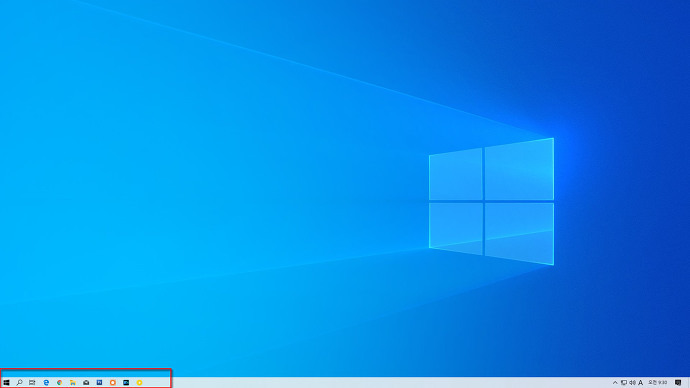Show hidden system tray icons
The height and width of the screenshot is (388, 690).
click(615, 383)
